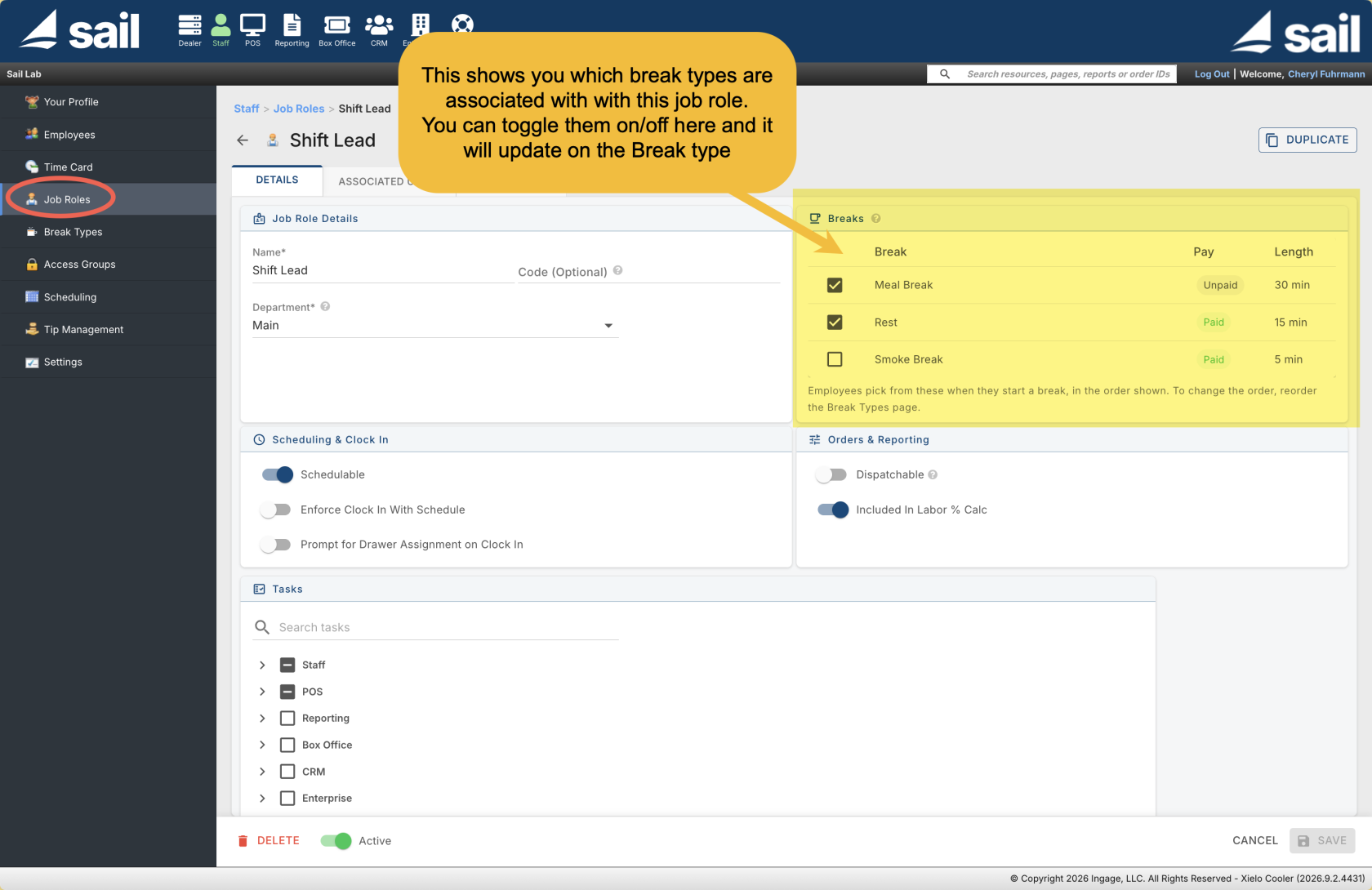The width and height of the screenshot is (1372, 890).
Task: Click the Settings sidebar icon
Action: click(x=32, y=362)
